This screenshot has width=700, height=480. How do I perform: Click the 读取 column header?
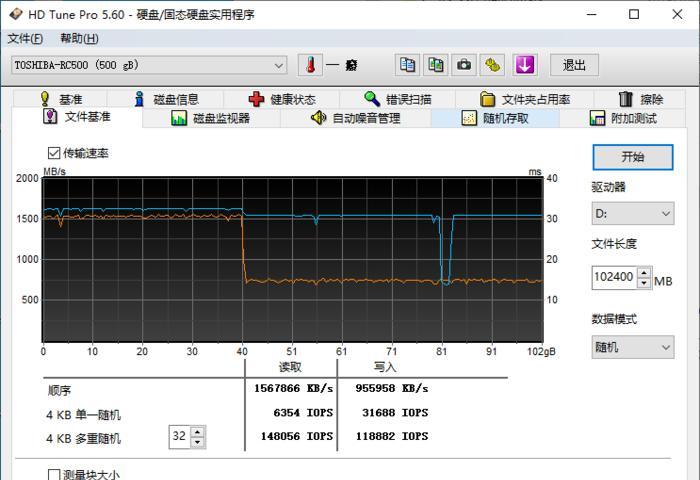pyautogui.click(x=290, y=367)
